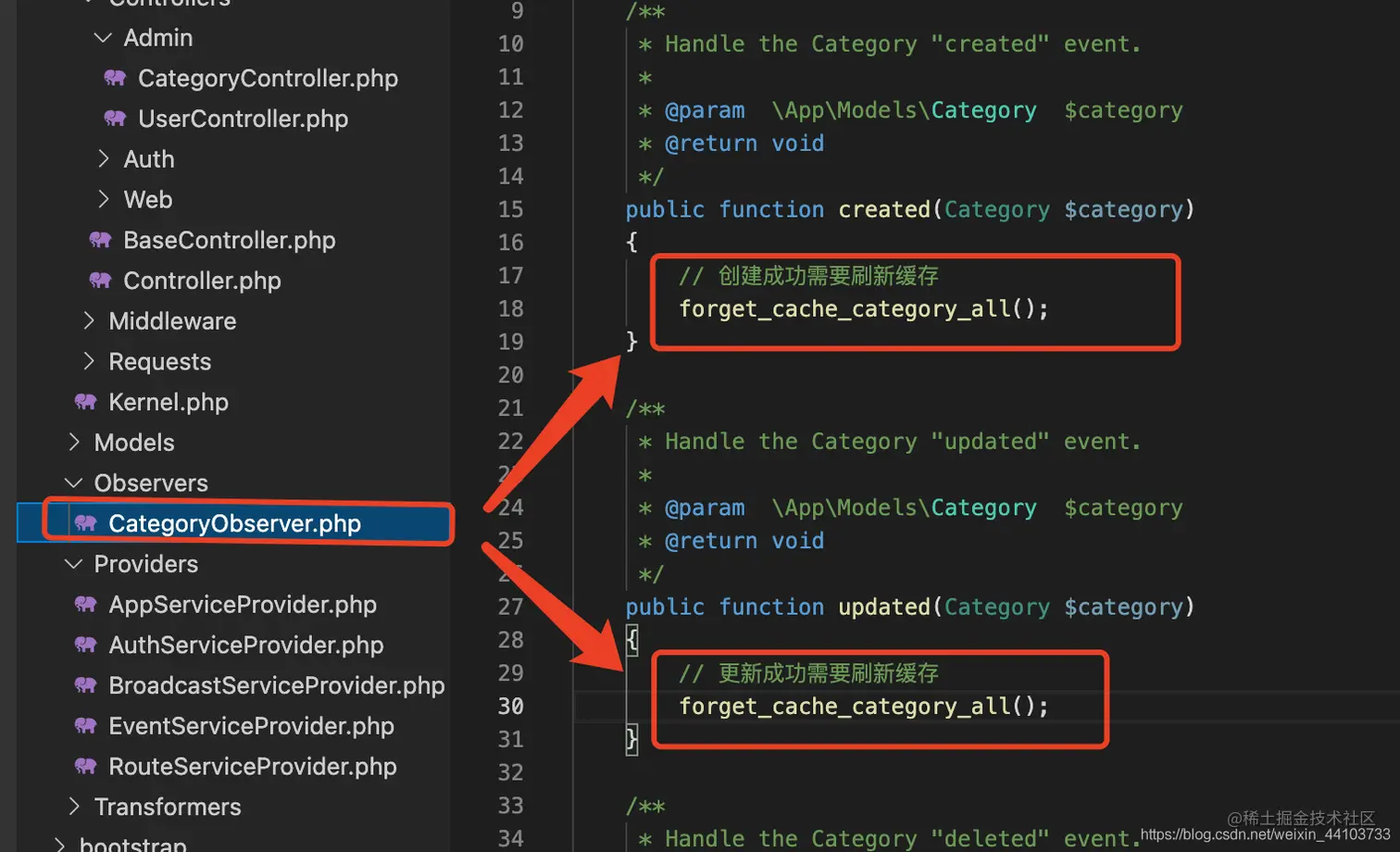Open CategoryController.php file
The width and height of the screenshot is (1400, 852).
tap(268, 79)
